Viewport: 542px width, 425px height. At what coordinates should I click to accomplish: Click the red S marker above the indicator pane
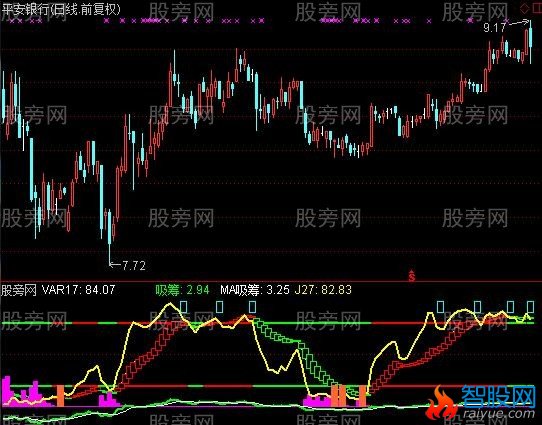click(x=411, y=275)
